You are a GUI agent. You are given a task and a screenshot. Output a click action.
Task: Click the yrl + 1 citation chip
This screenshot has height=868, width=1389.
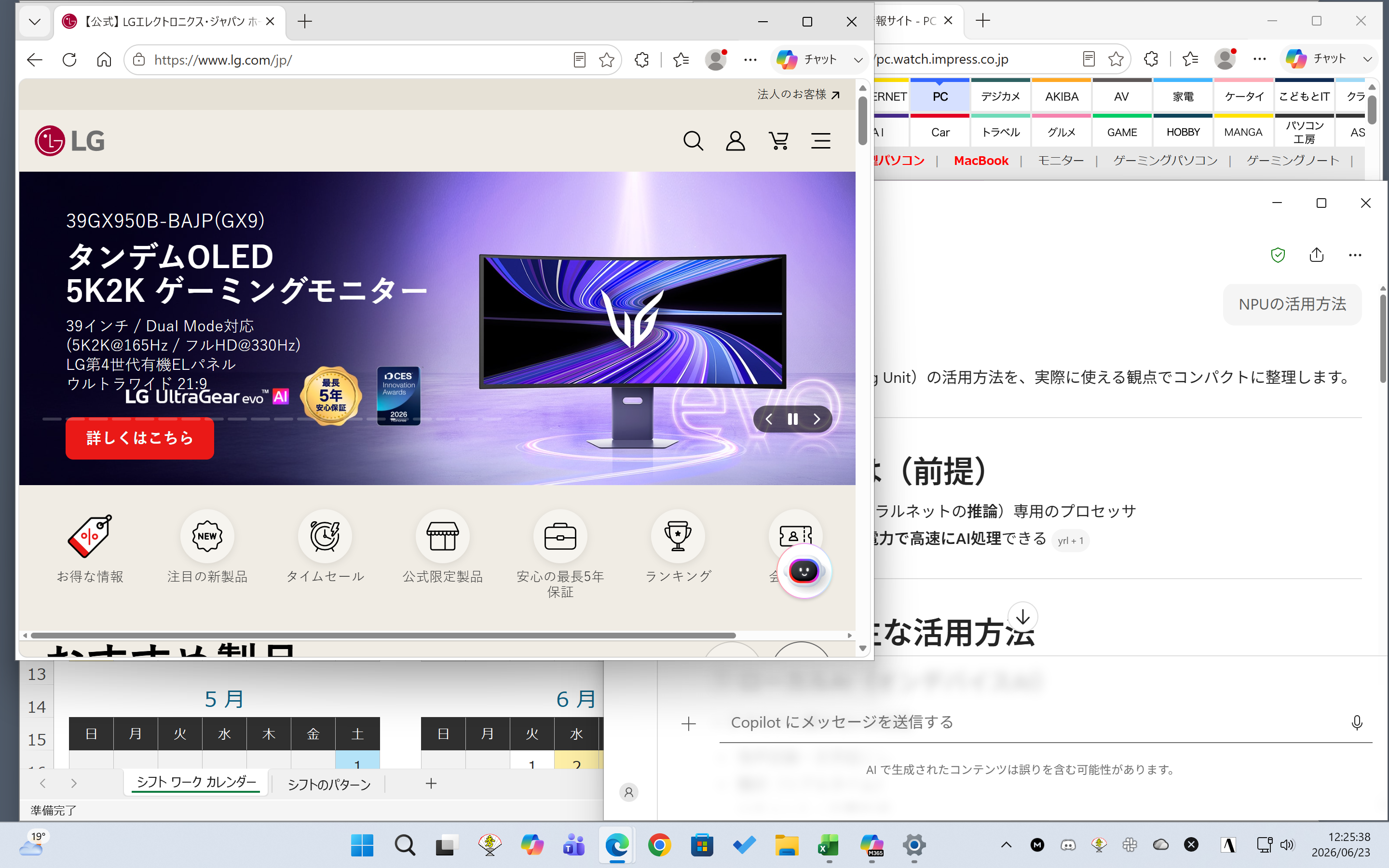pyautogui.click(x=1071, y=541)
